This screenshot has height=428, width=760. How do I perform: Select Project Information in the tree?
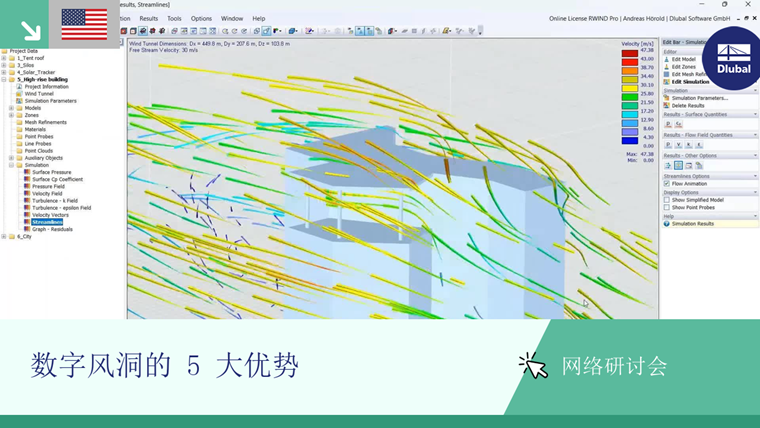47,87
